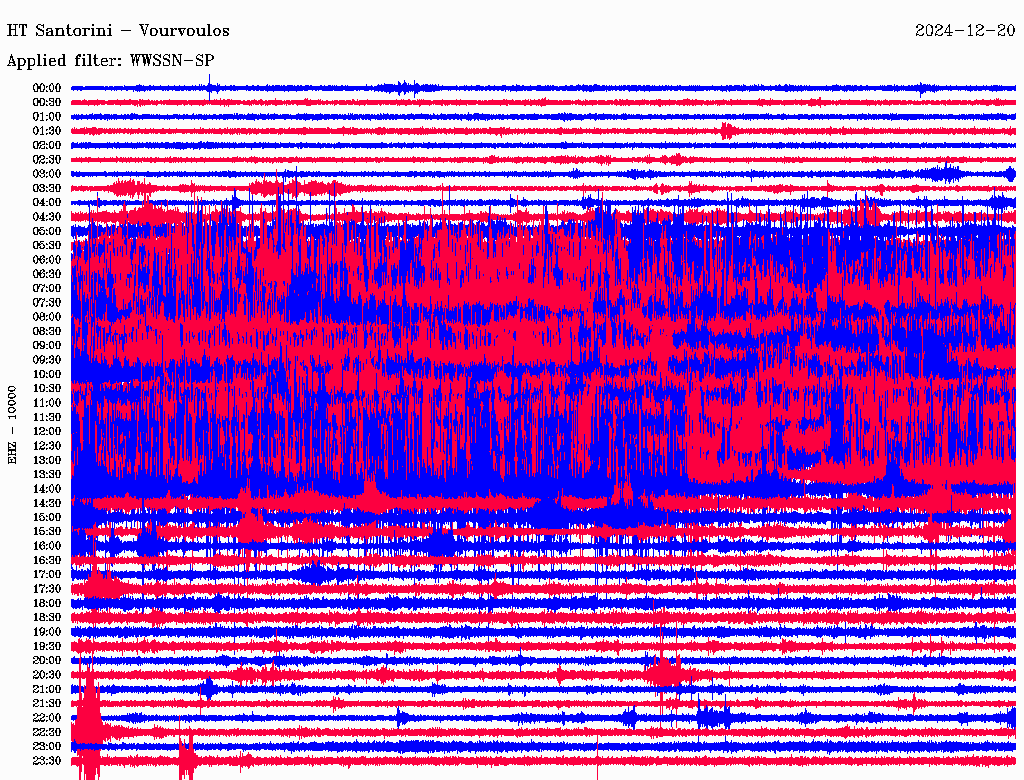The width and height of the screenshot is (1024, 780).
Task: Click the 'Applied filter: WWSSN-SP' label
Action: pos(110,61)
